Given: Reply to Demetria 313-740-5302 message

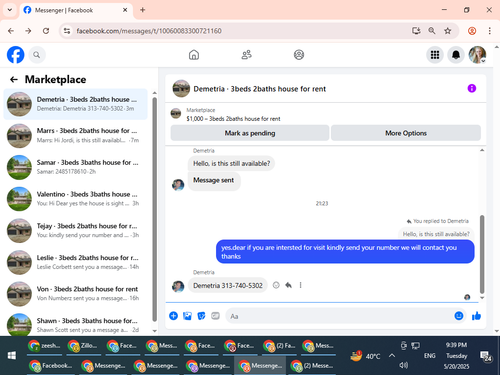Looking at the screenshot, I should [288, 285].
